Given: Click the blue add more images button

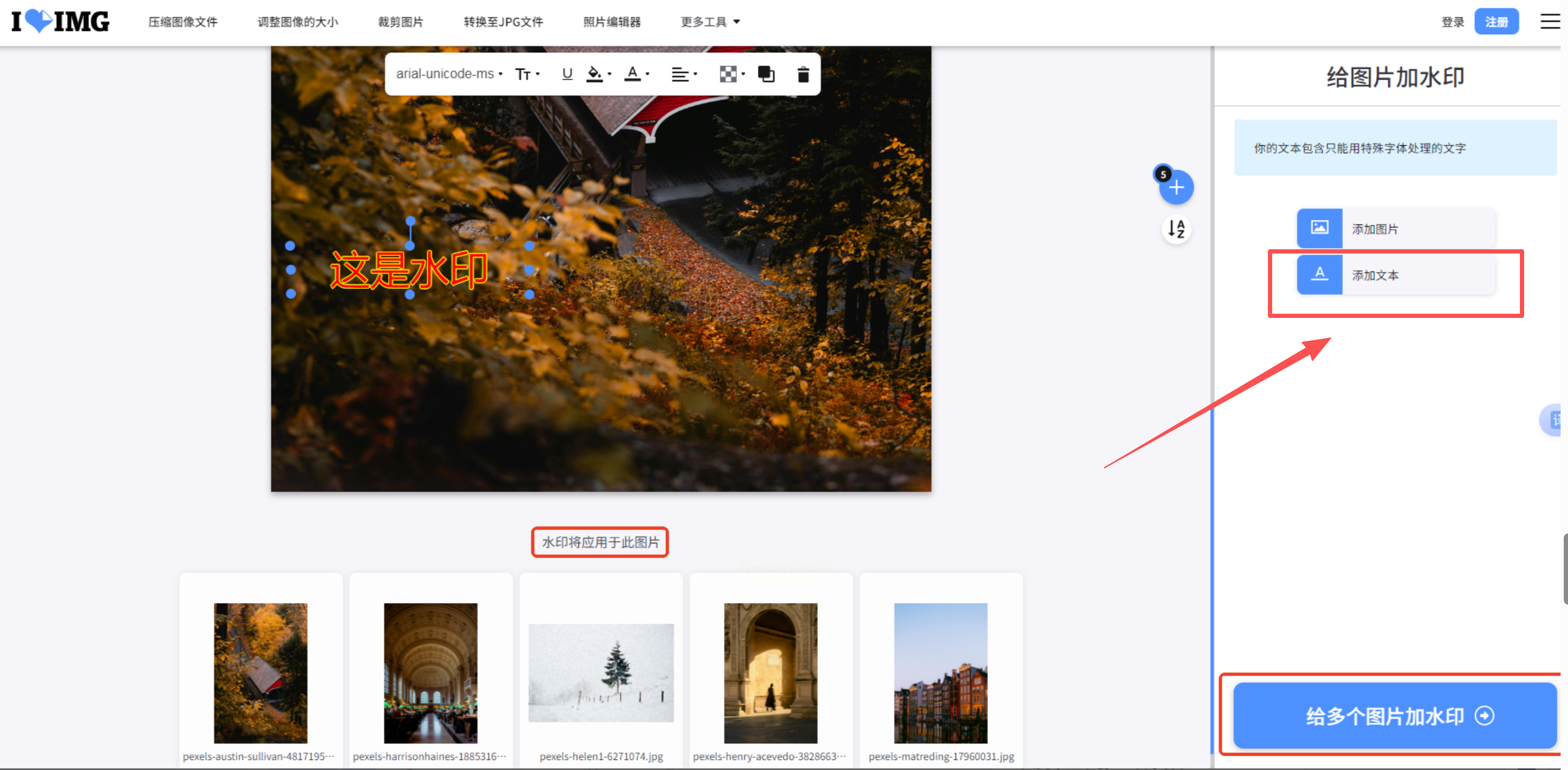Looking at the screenshot, I should click(x=1175, y=187).
